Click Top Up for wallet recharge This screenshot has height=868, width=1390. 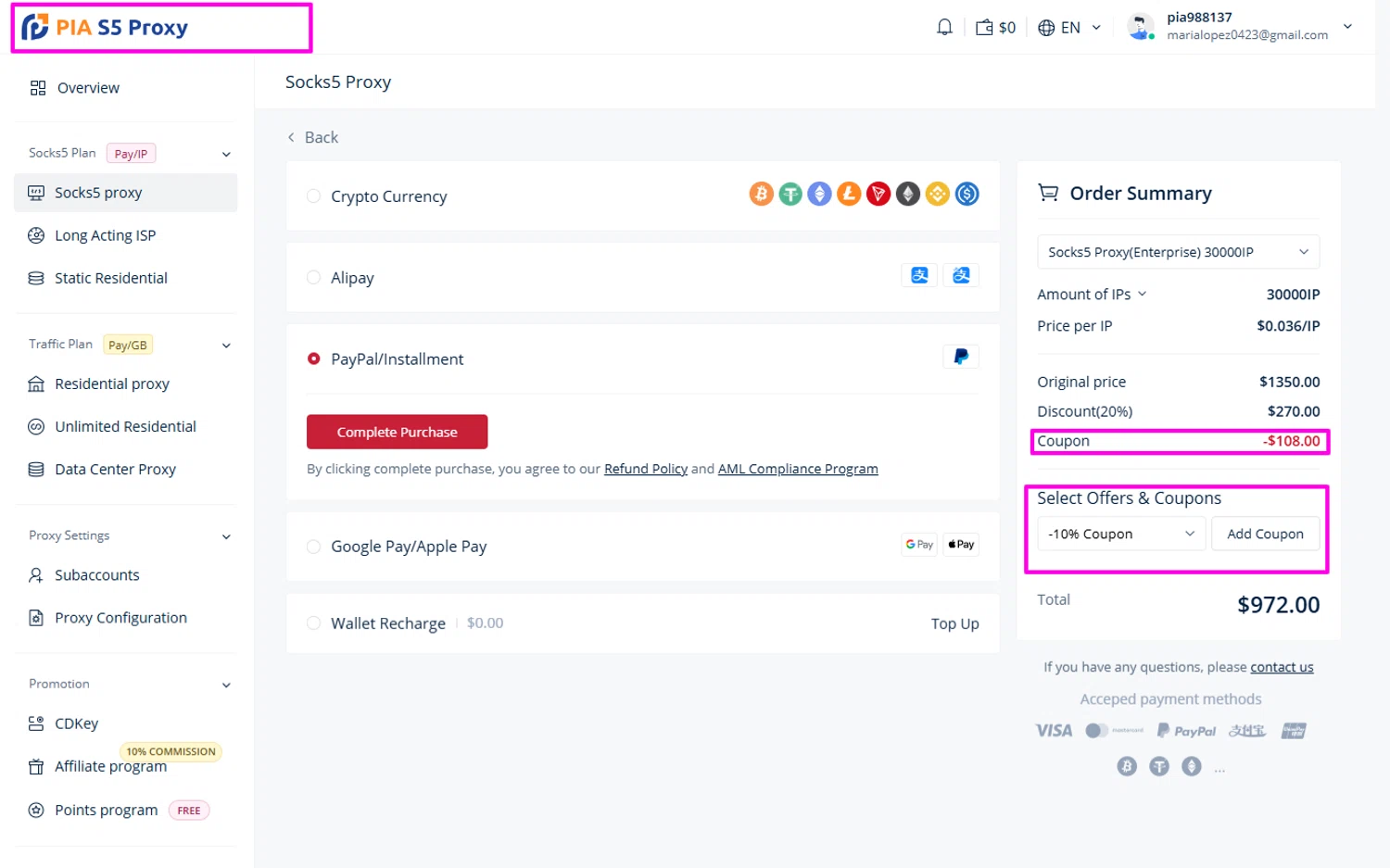point(954,623)
